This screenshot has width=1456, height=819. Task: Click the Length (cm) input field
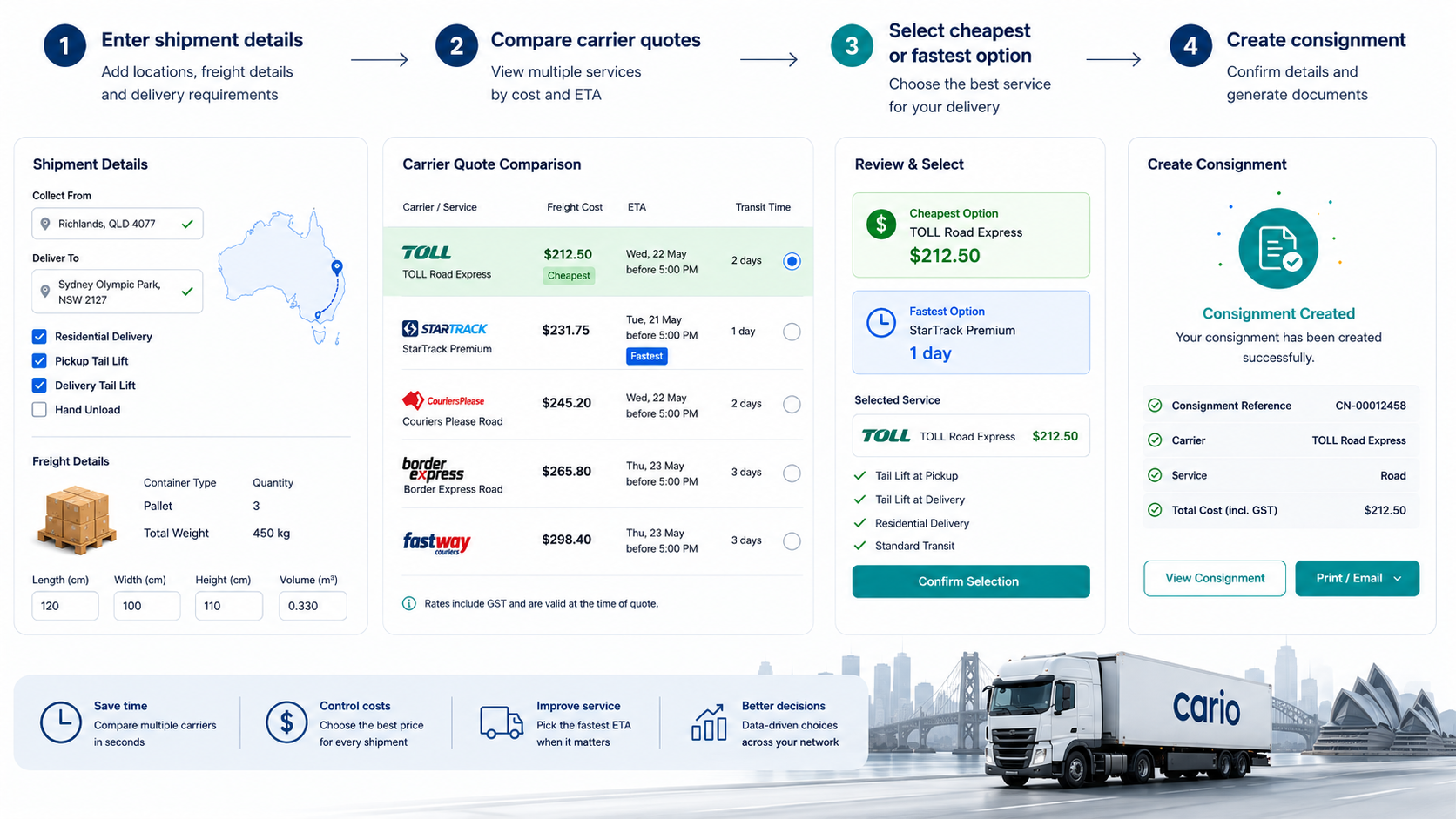click(65, 606)
